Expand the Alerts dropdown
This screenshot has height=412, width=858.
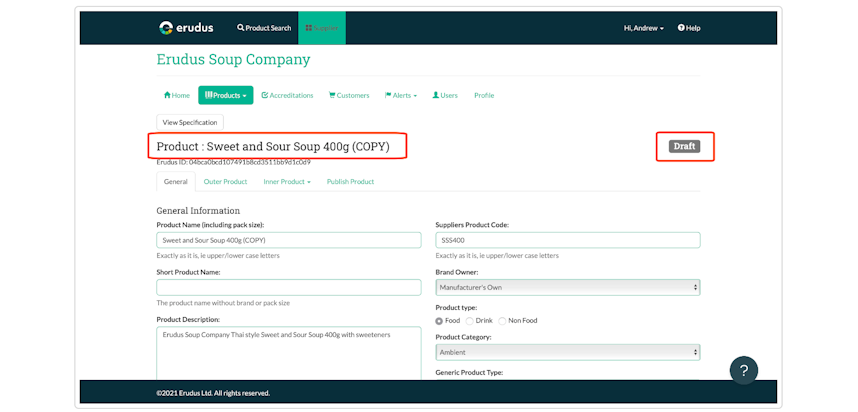click(401, 95)
